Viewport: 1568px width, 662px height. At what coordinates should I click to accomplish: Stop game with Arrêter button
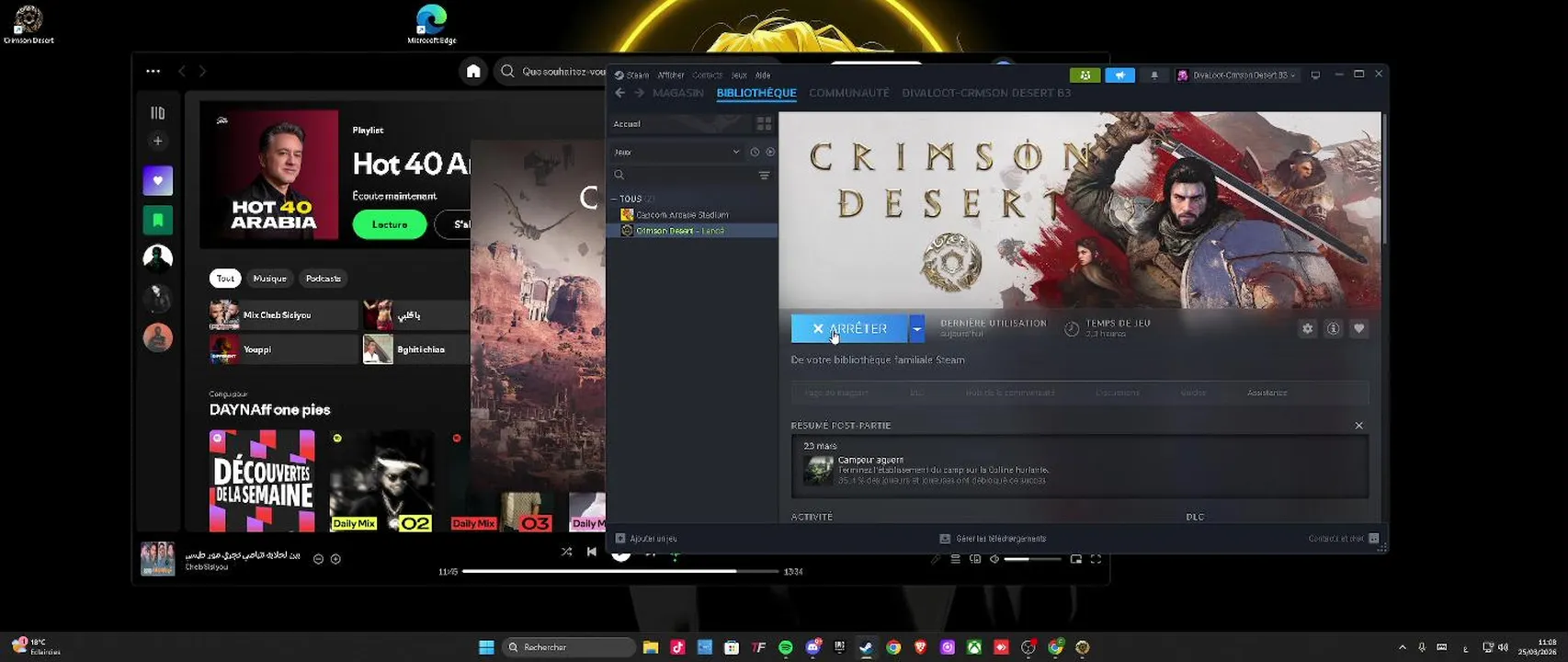coord(849,328)
